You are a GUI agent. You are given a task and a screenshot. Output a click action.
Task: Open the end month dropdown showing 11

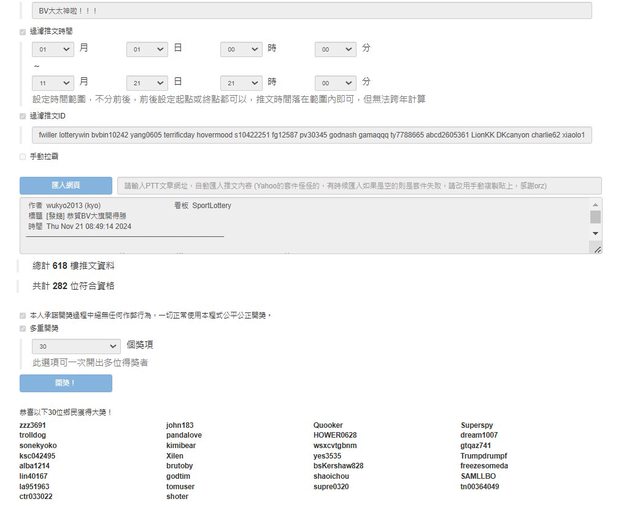[x=52, y=82]
